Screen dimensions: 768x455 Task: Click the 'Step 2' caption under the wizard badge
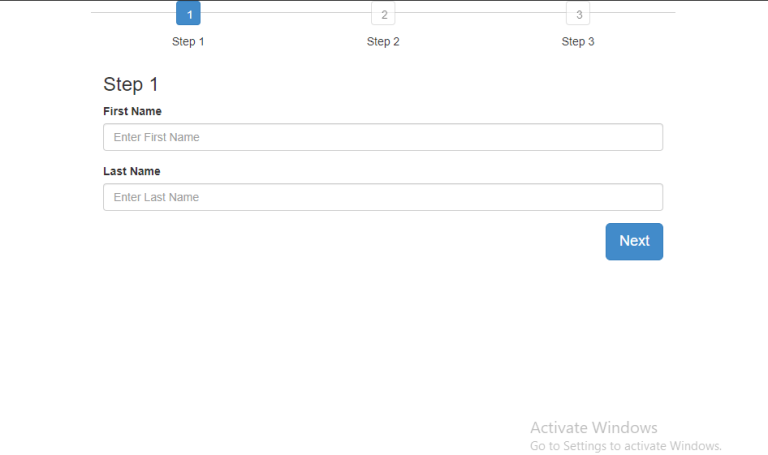coord(383,42)
